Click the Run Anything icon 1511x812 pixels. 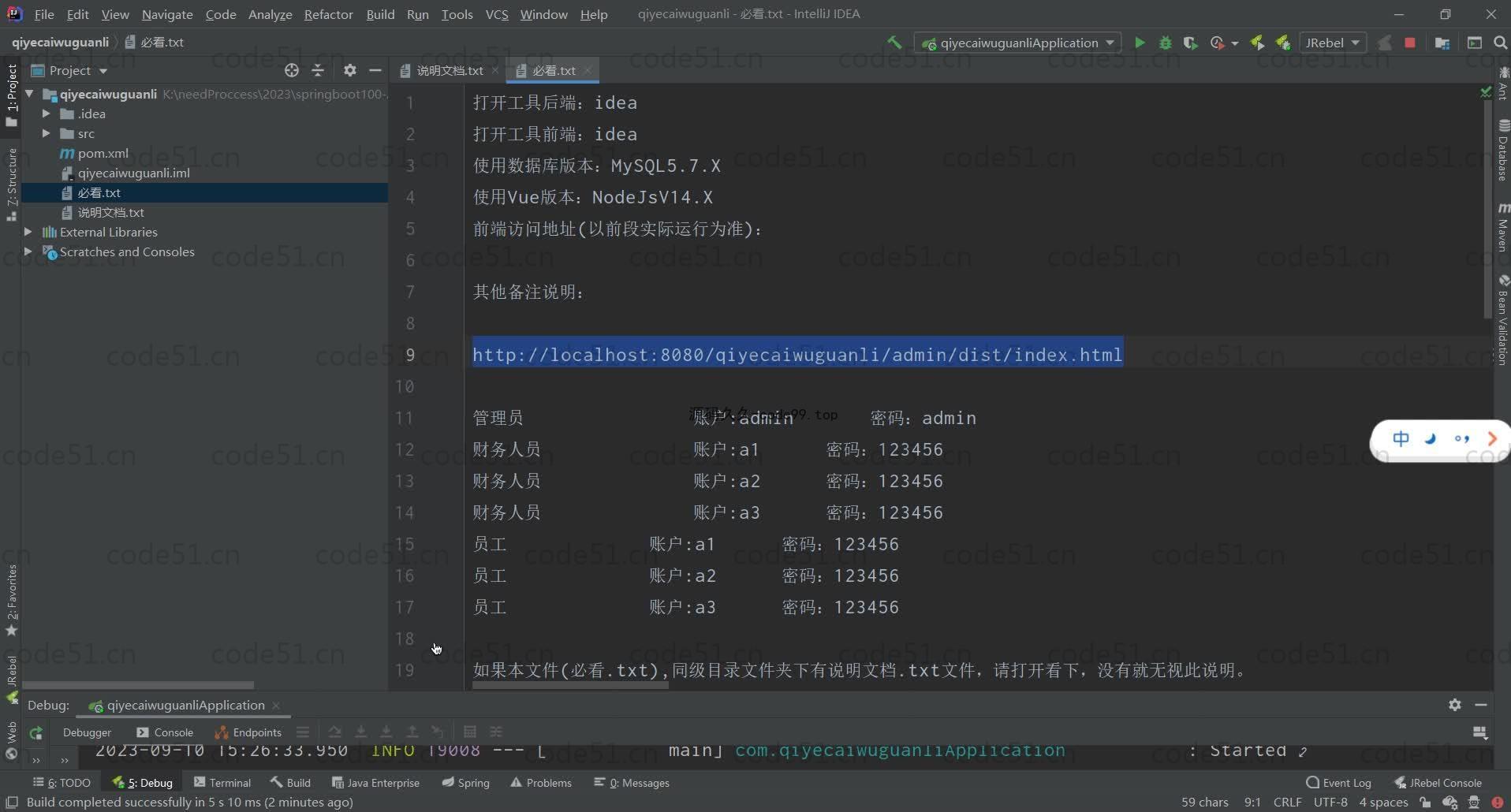click(x=1474, y=43)
